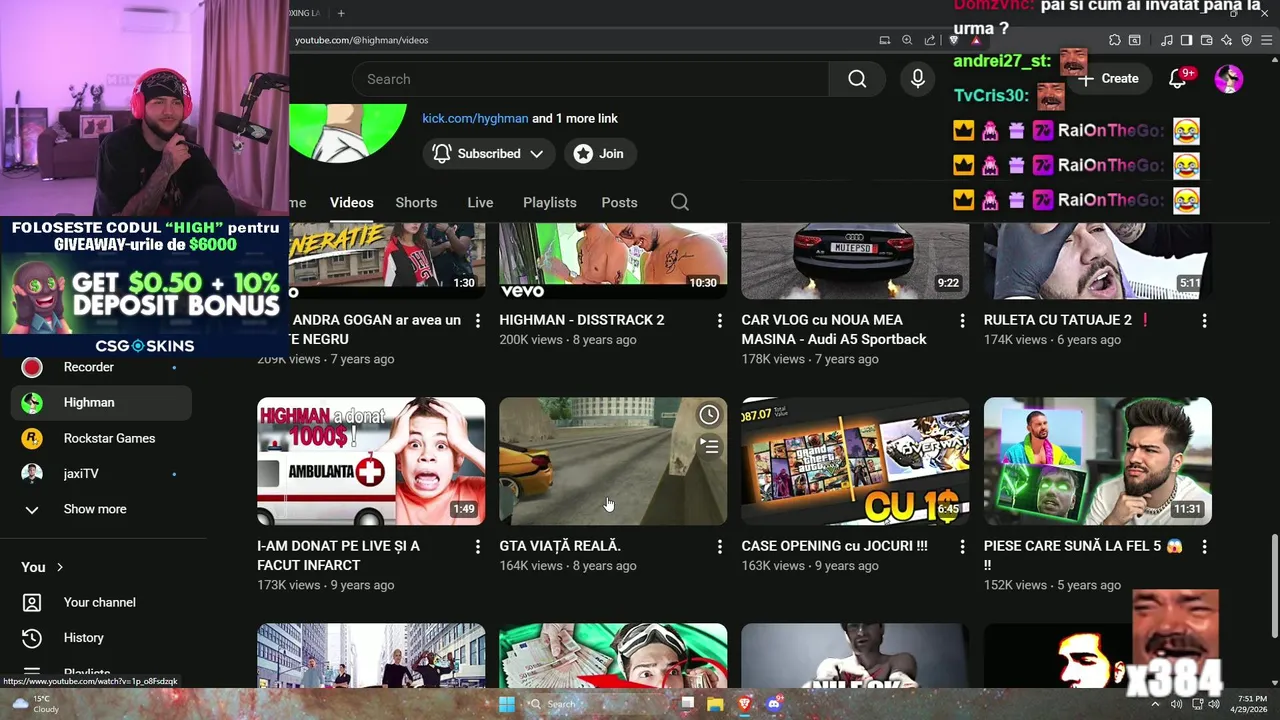Open options for GTA VIAȚĂ REALĂ video
The image size is (1280, 720).
[x=719, y=547]
